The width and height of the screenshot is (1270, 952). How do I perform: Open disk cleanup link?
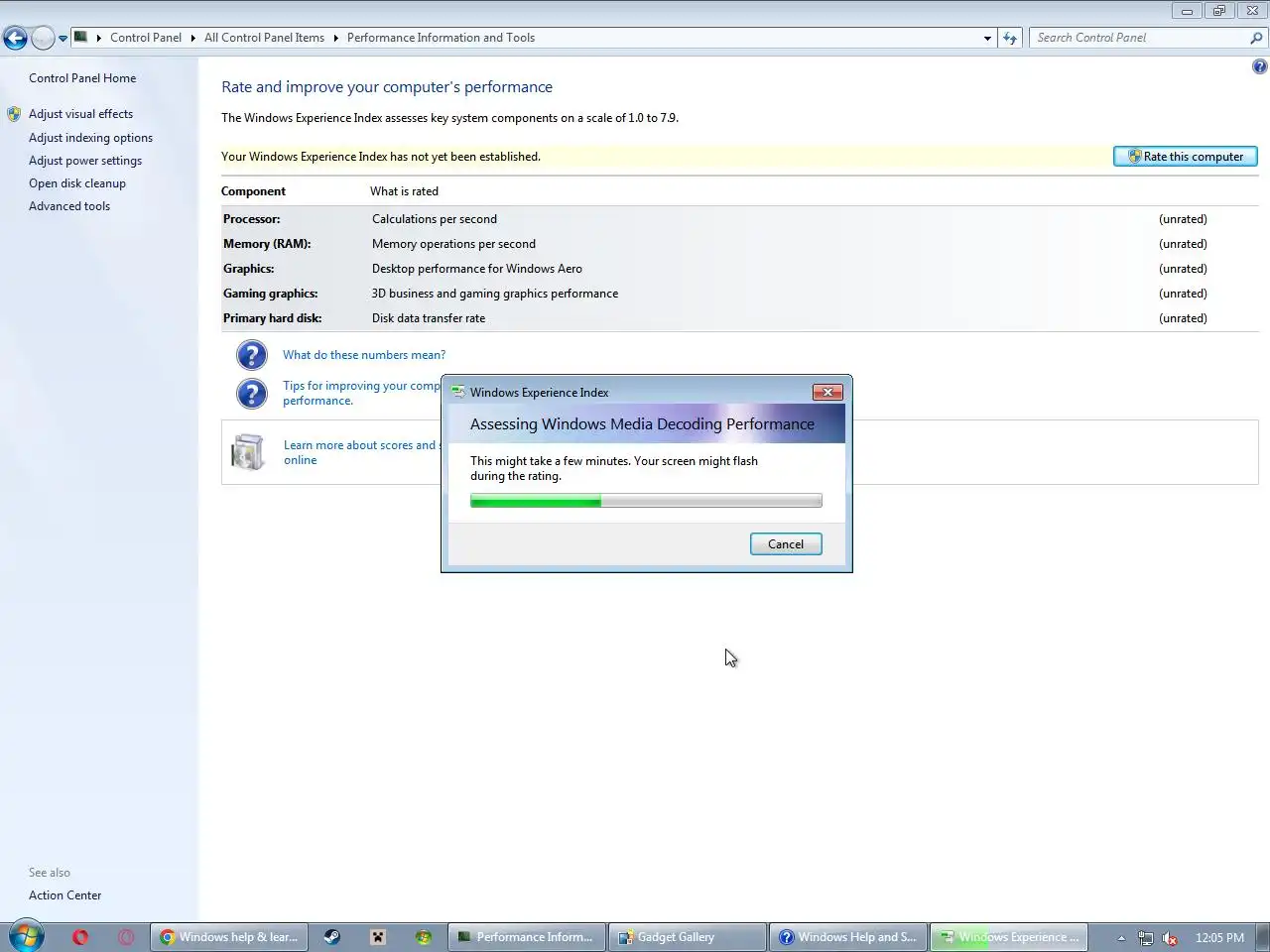[x=77, y=183]
